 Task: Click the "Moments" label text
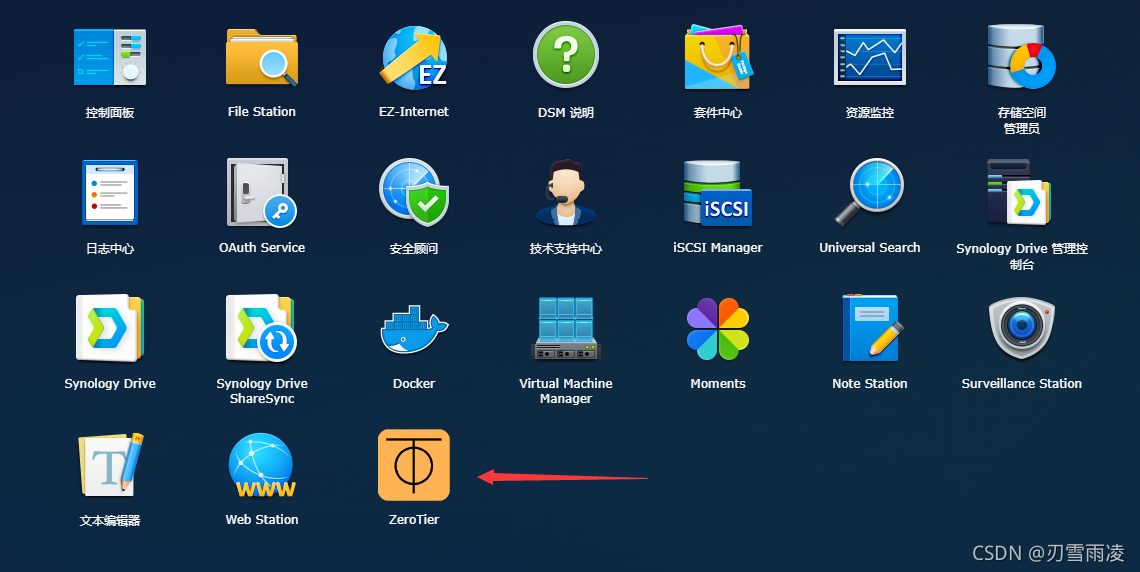[718, 384]
